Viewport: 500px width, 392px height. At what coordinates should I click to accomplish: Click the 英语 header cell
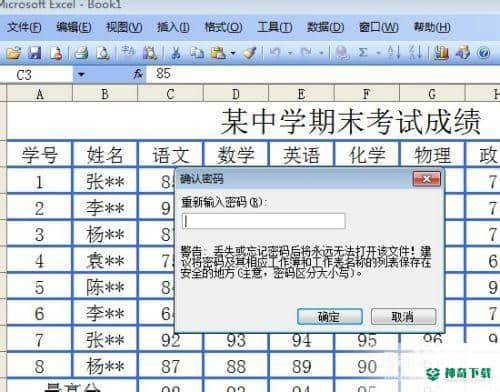click(301, 155)
